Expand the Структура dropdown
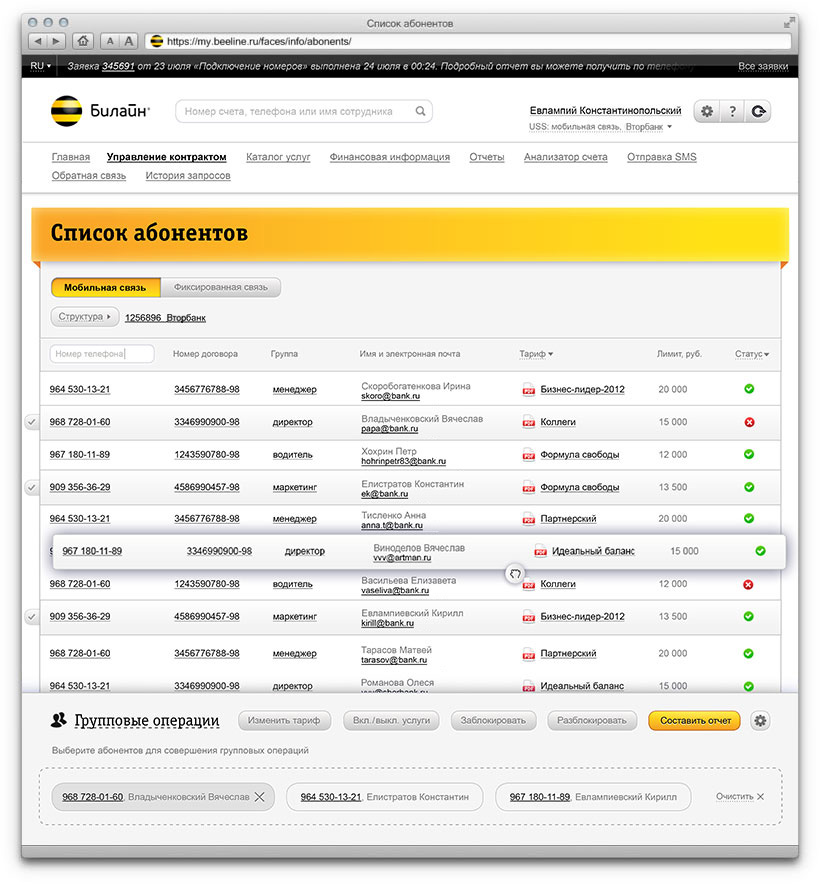This screenshot has height=884, width=820. tap(84, 317)
